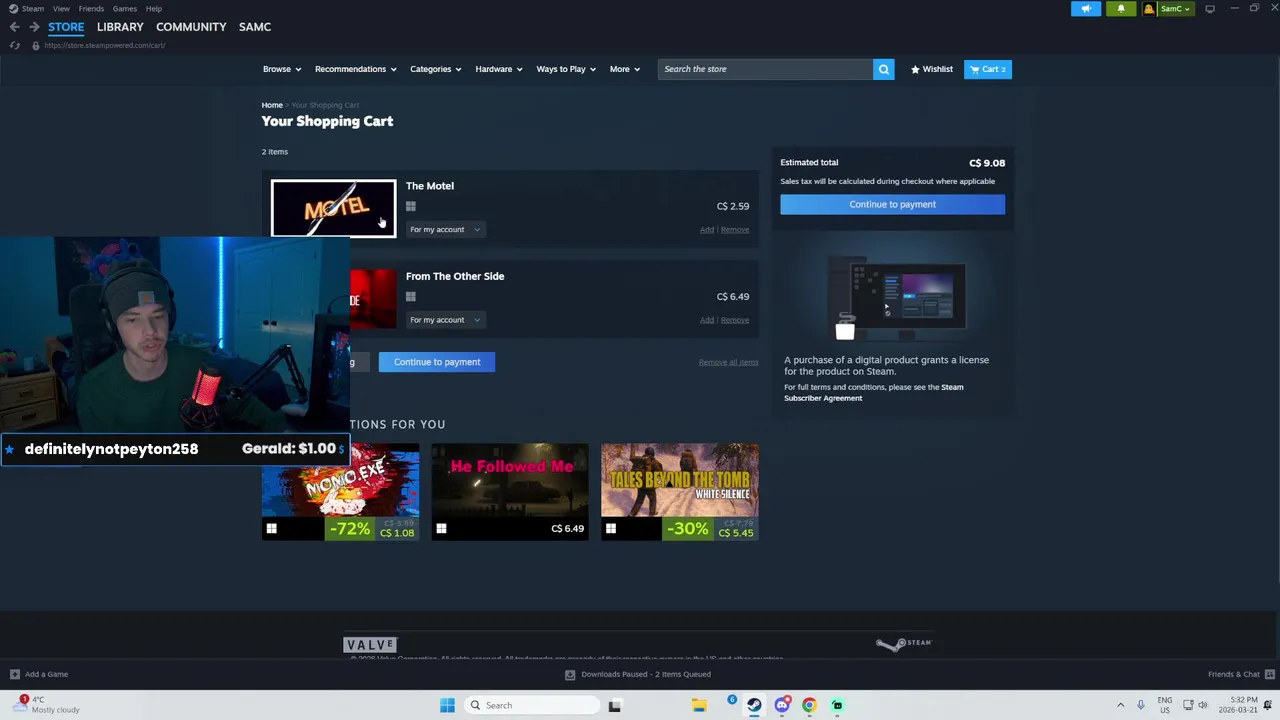The image size is (1280, 720).
Task: Show hidden tray icons chevron
Action: (x=1120, y=705)
